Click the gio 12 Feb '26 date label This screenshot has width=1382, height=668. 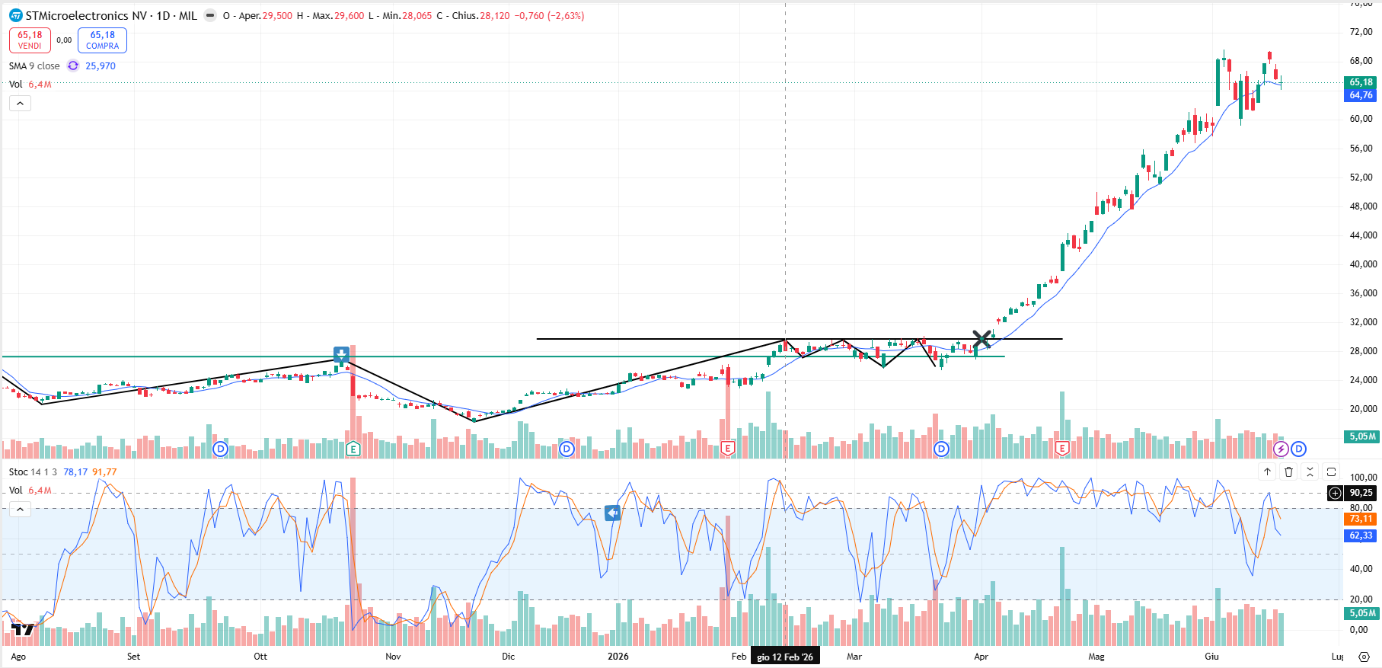pyautogui.click(x=786, y=657)
